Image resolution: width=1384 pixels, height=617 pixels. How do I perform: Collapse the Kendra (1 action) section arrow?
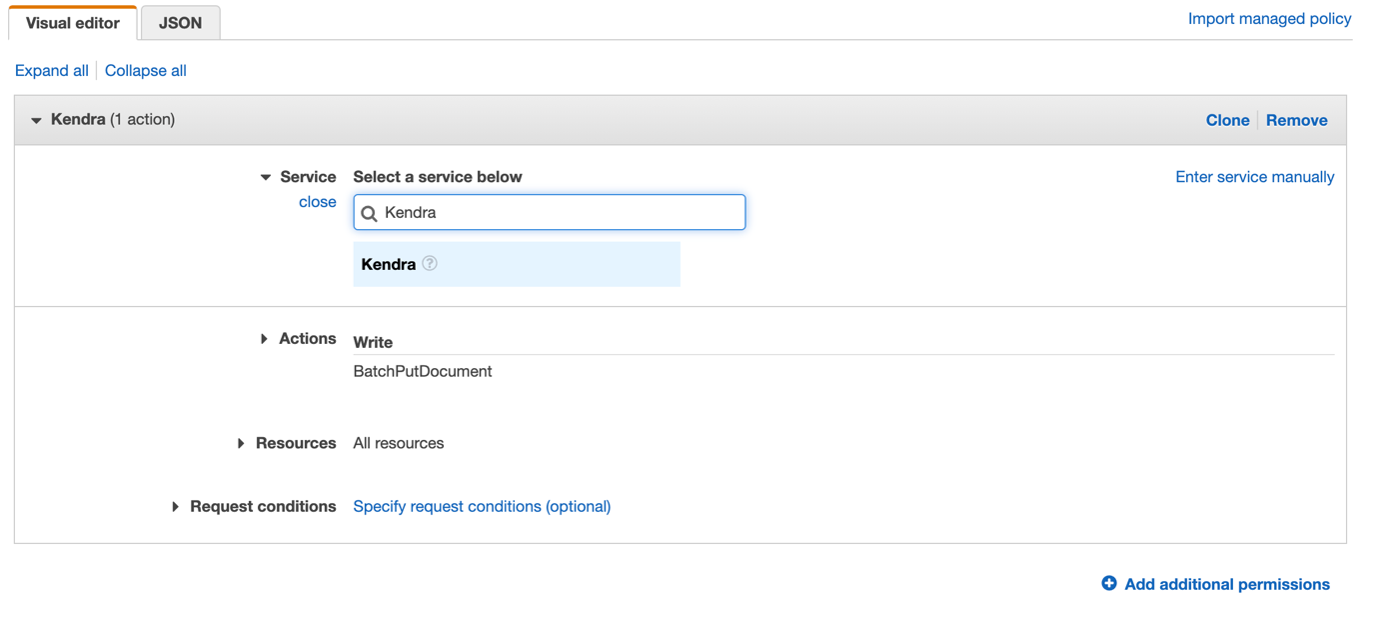(x=36, y=120)
